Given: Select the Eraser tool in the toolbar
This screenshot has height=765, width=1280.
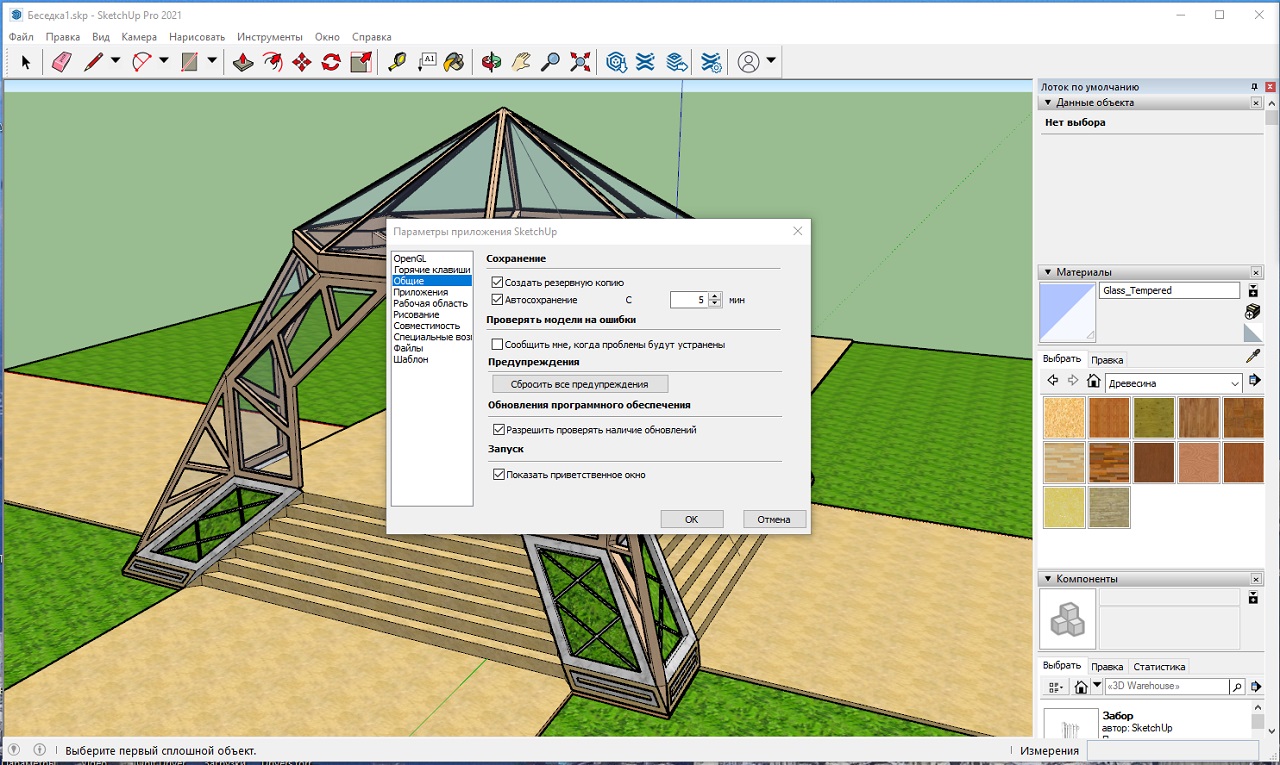Looking at the screenshot, I should coord(61,62).
